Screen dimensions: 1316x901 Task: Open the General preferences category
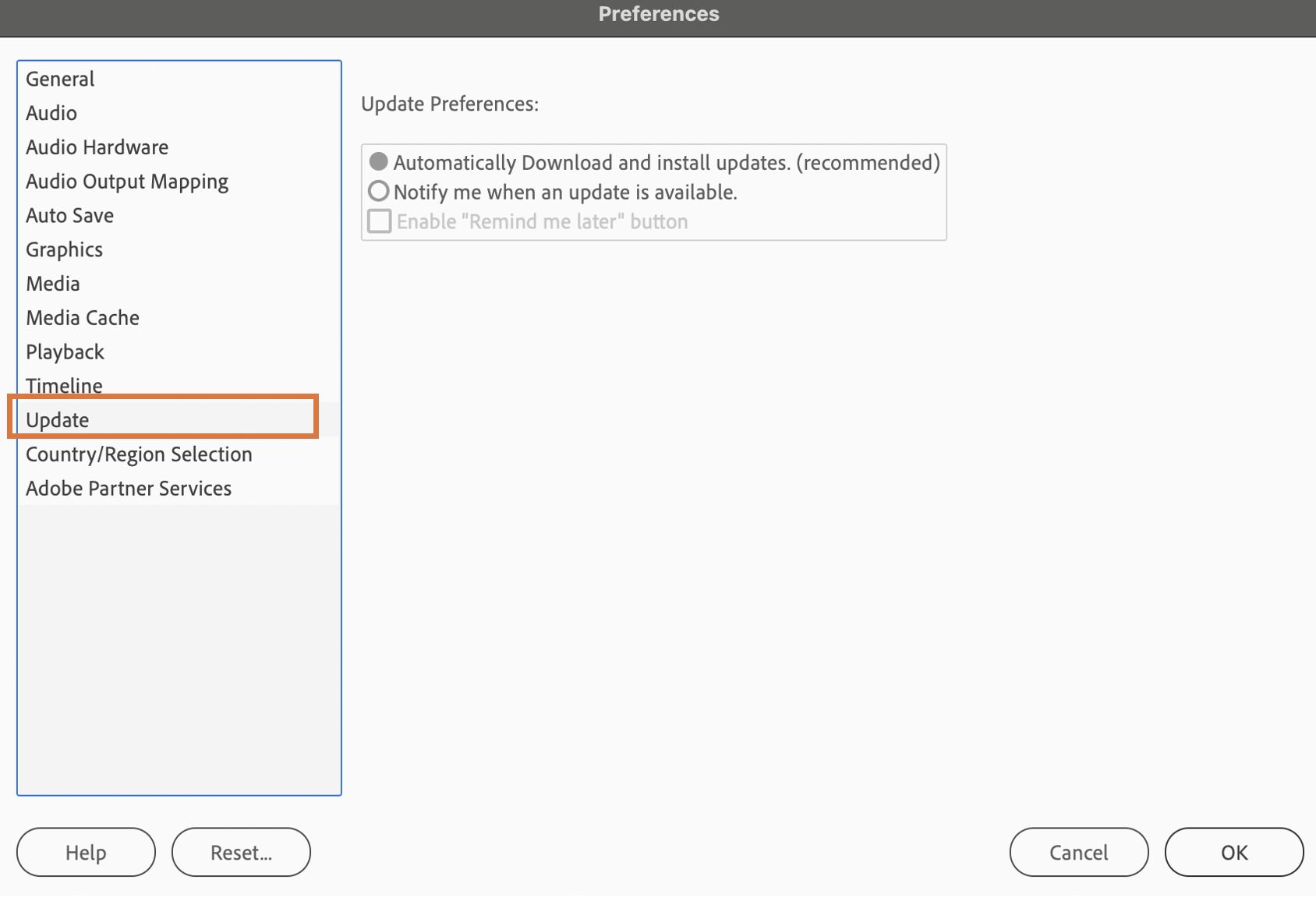click(60, 79)
